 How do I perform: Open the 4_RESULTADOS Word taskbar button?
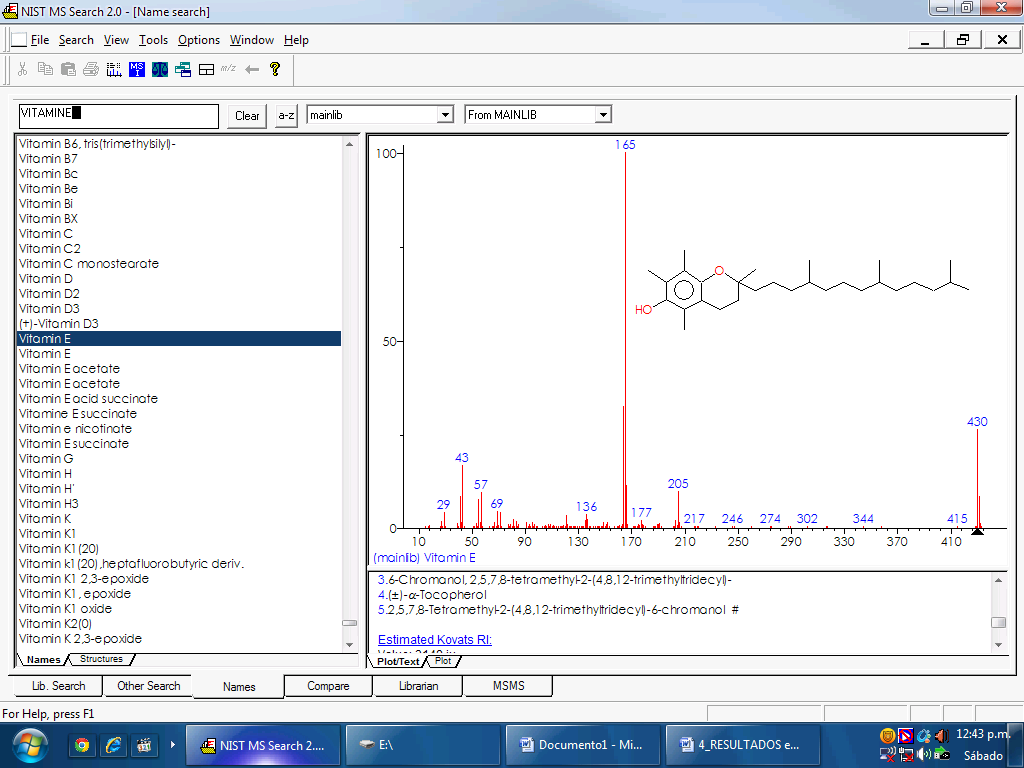click(x=742, y=744)
